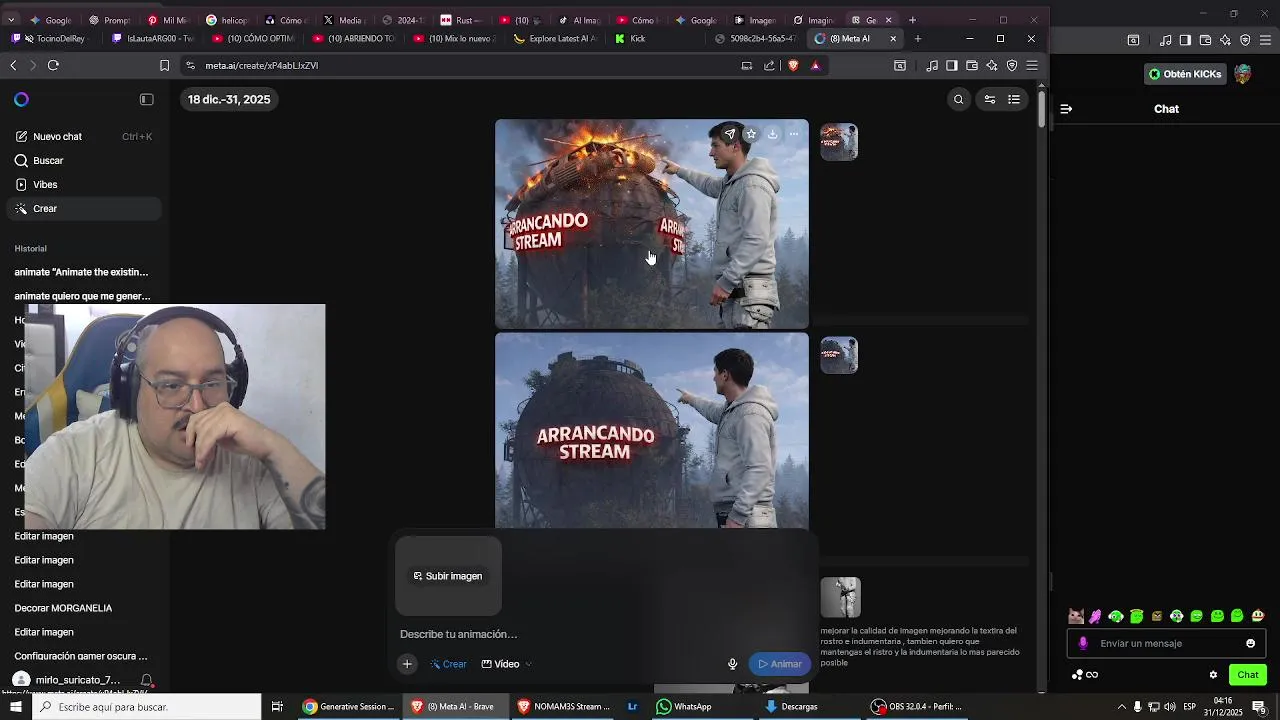The image size is (1280, 720).
Task: Collapse the Meta AI sidebar panel
Action: coord(146,99)
